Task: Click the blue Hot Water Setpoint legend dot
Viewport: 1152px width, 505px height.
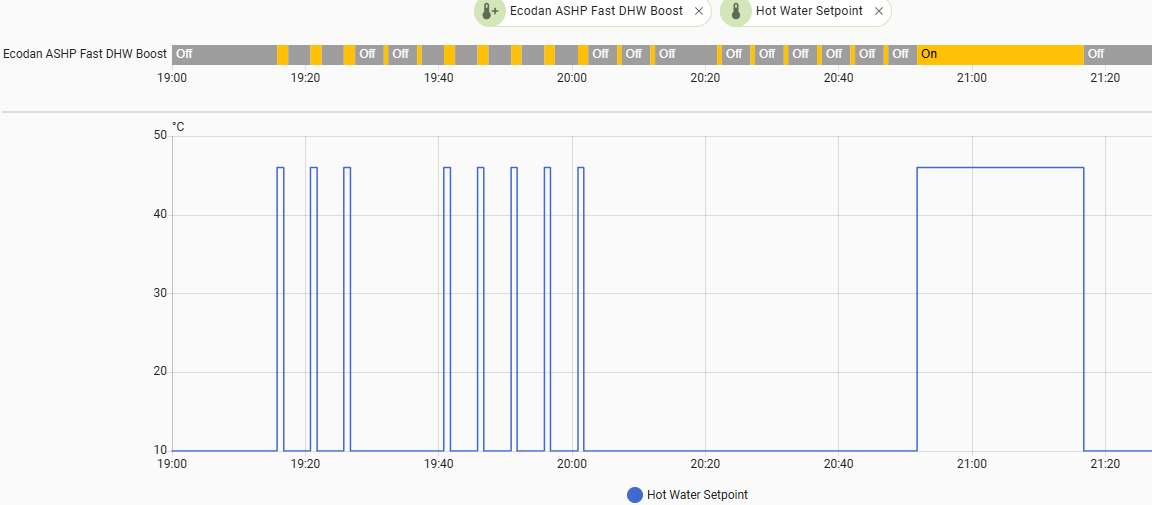Action: pyautogui.click(x=635, y=495)
